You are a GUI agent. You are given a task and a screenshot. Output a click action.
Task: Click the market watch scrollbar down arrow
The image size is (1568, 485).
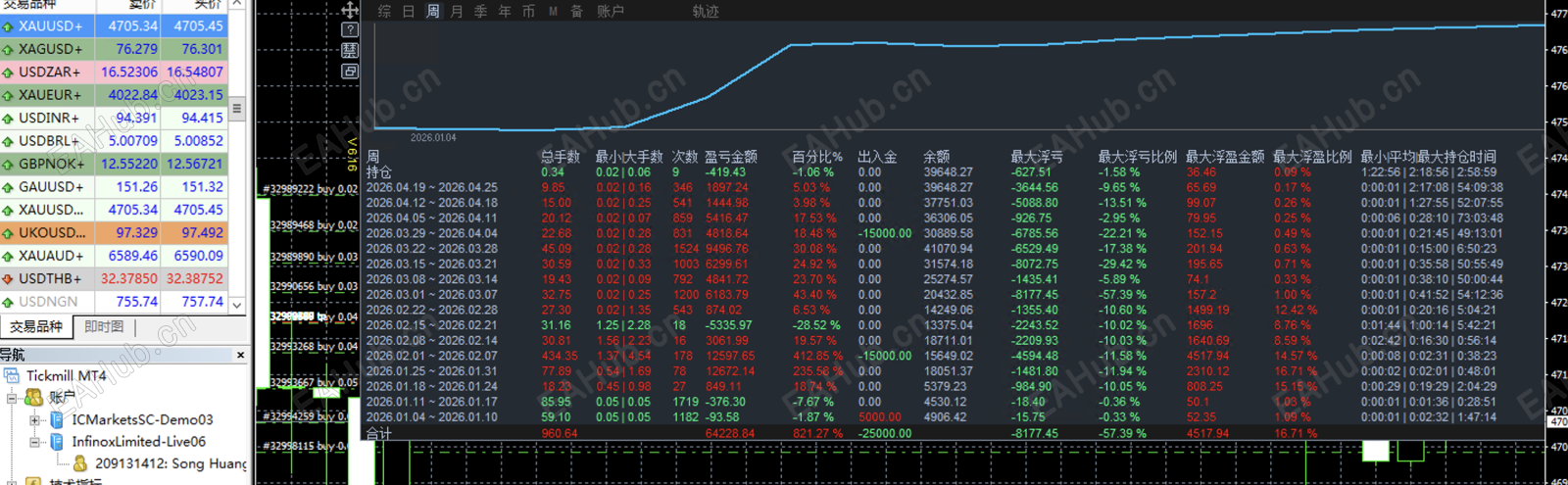pyautogui.click(x=236, y=305)
